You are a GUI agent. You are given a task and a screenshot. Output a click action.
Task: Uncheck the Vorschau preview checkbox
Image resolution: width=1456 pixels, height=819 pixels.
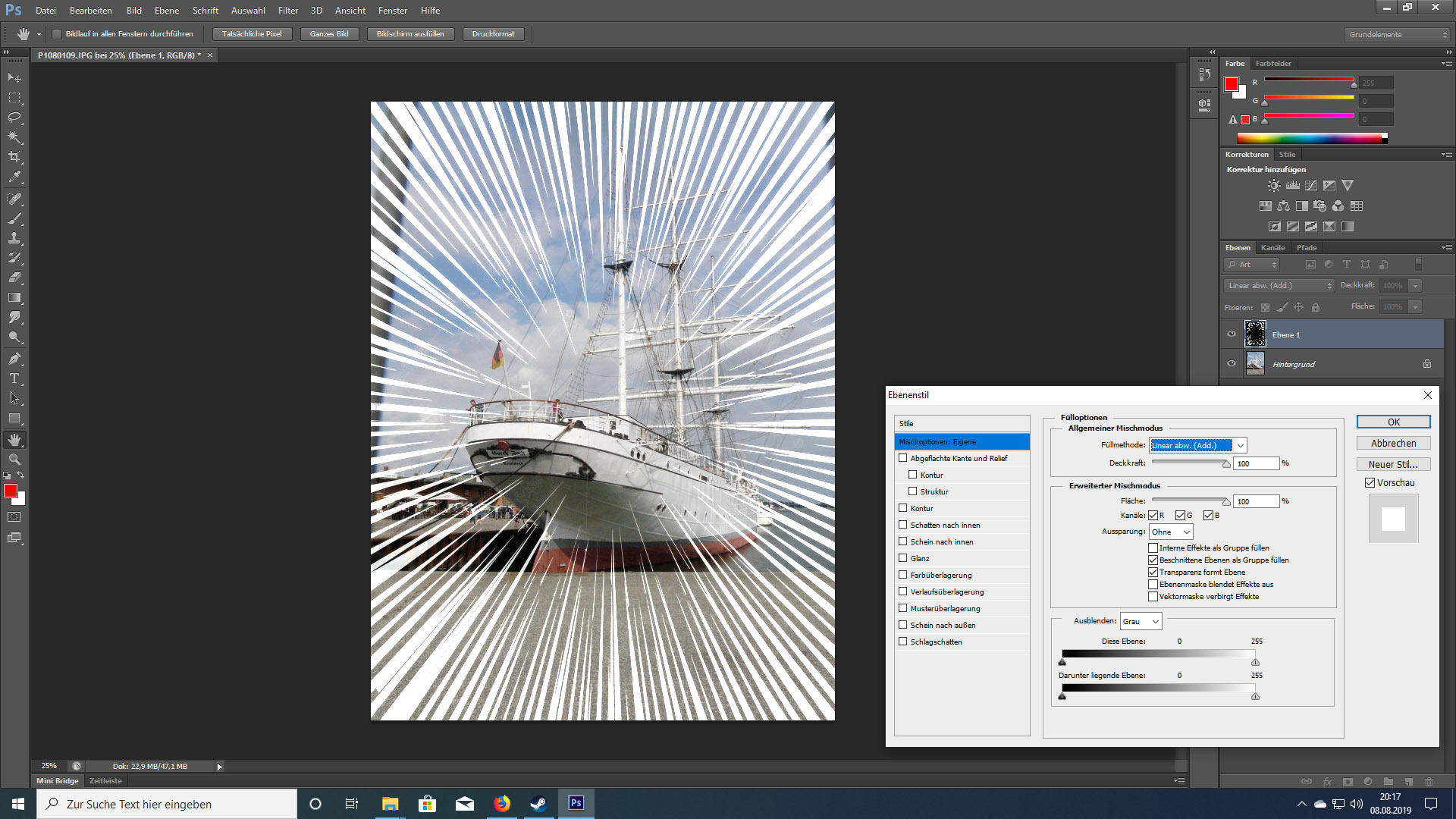(1370, 483)
